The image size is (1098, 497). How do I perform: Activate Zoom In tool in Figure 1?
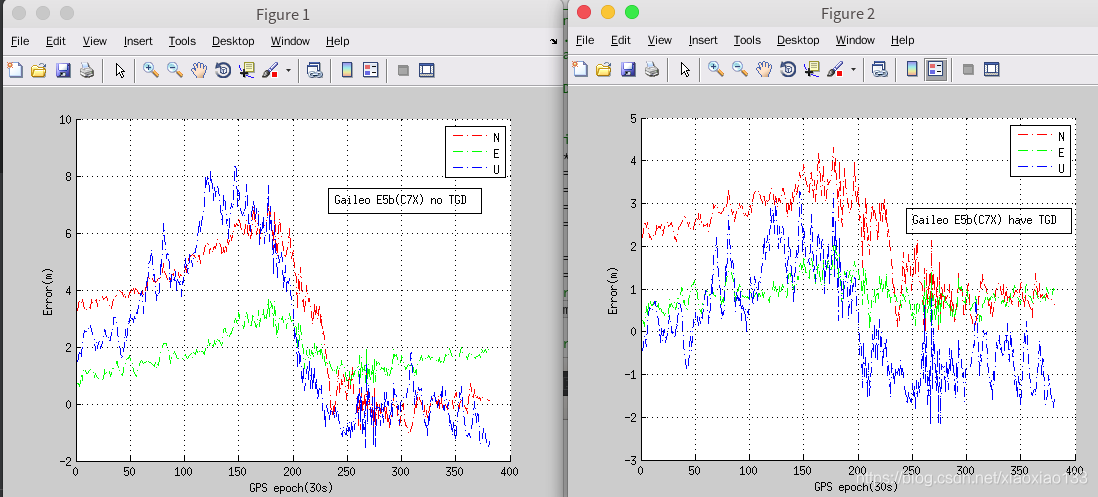(x=151, y=69)
